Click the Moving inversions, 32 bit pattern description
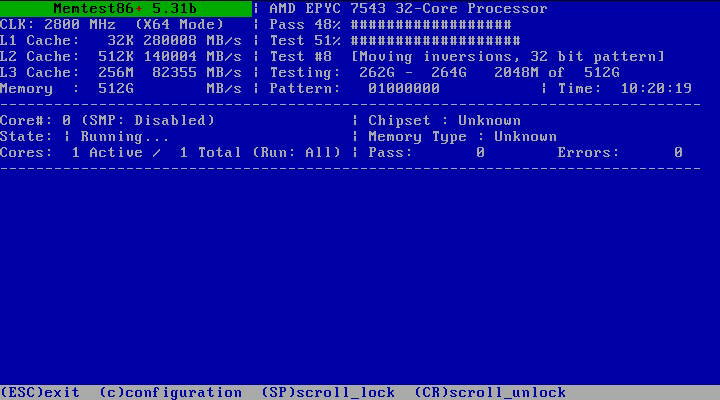720x400 pixels. [508, 56]
